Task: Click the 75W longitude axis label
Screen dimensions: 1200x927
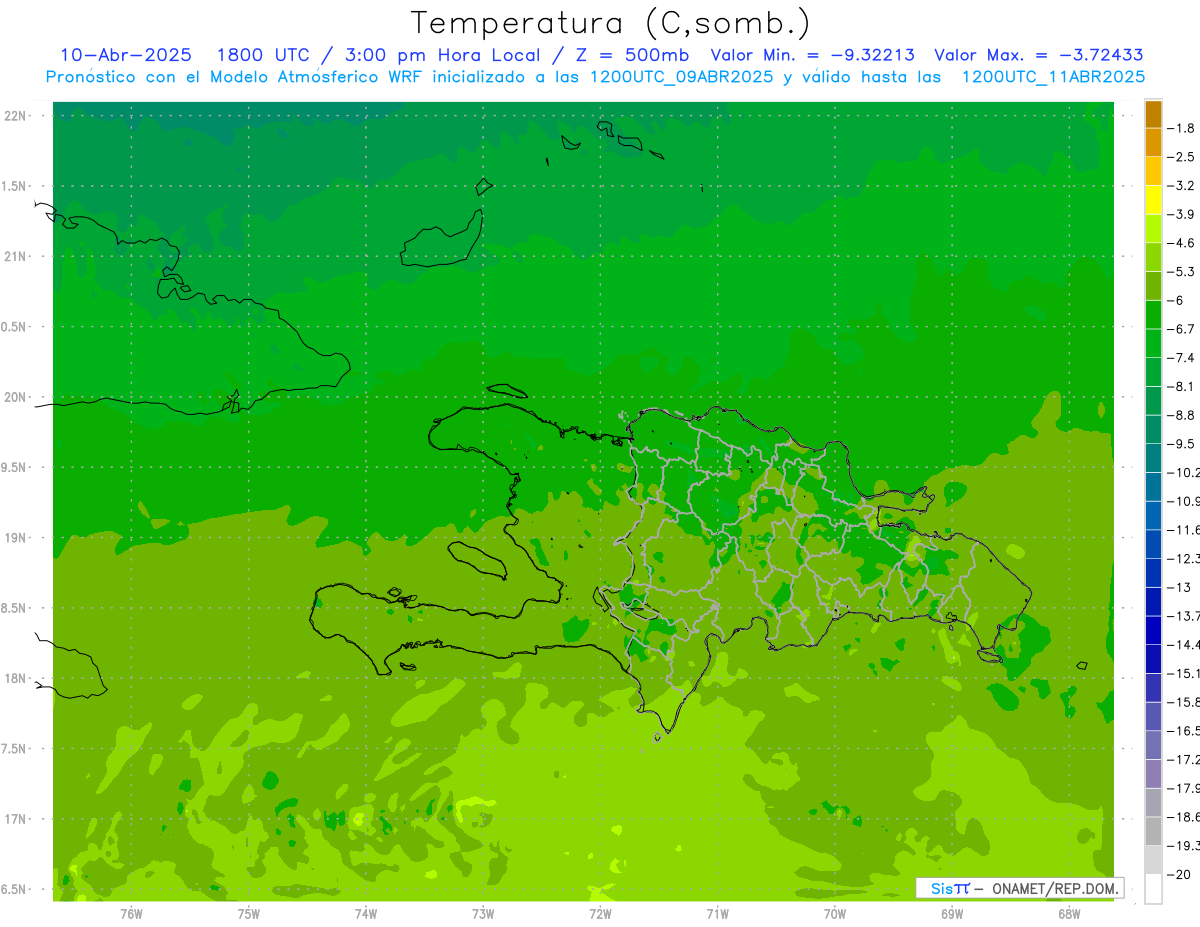Action: tap(249, 914)
